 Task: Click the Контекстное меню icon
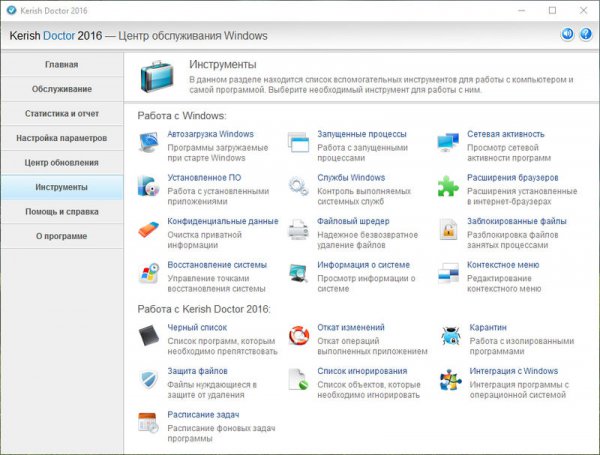point(448,273)
